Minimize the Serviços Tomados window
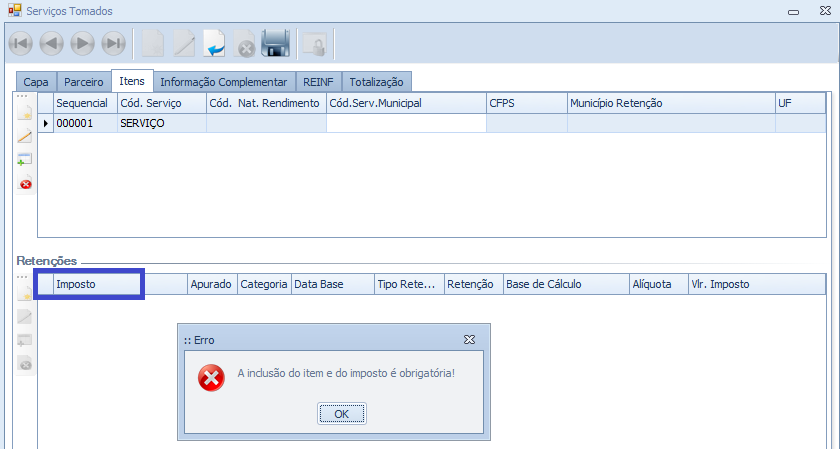This screenshot has width=840, height=449. pos(793,11)
